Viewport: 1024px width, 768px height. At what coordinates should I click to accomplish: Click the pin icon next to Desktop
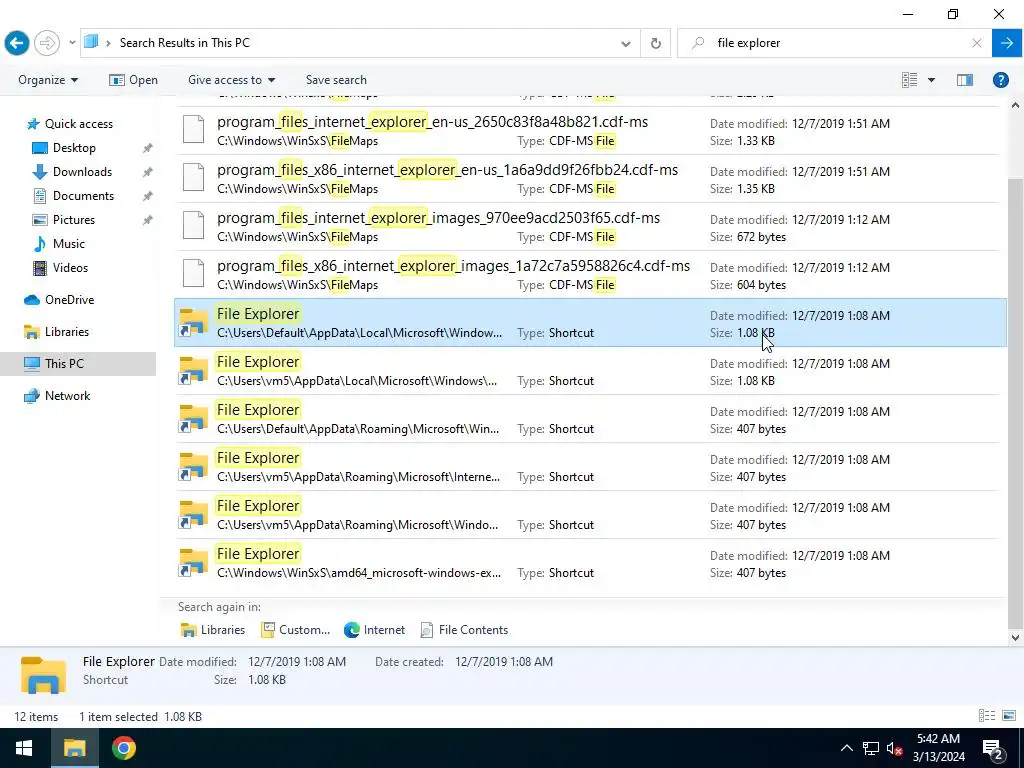[x=148, y=148]
